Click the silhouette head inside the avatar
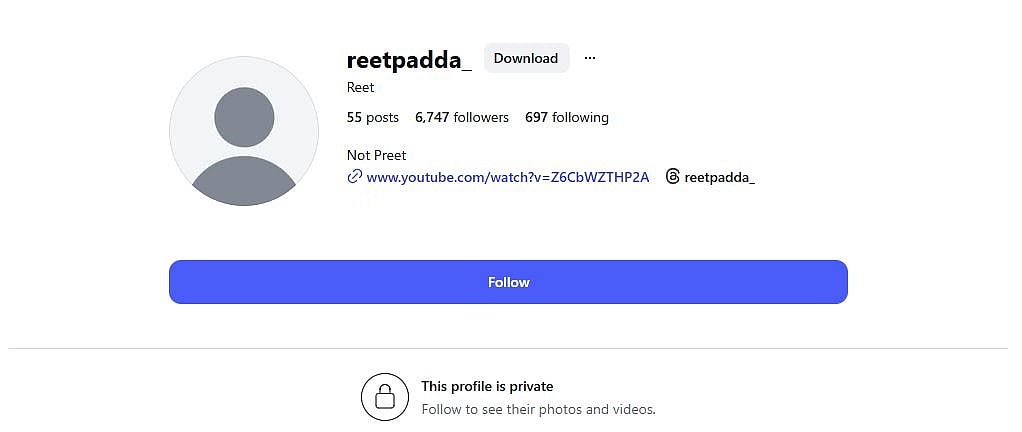Image resolution: width=1022 pixels, height=432 pixels. (x=243, y=116)
